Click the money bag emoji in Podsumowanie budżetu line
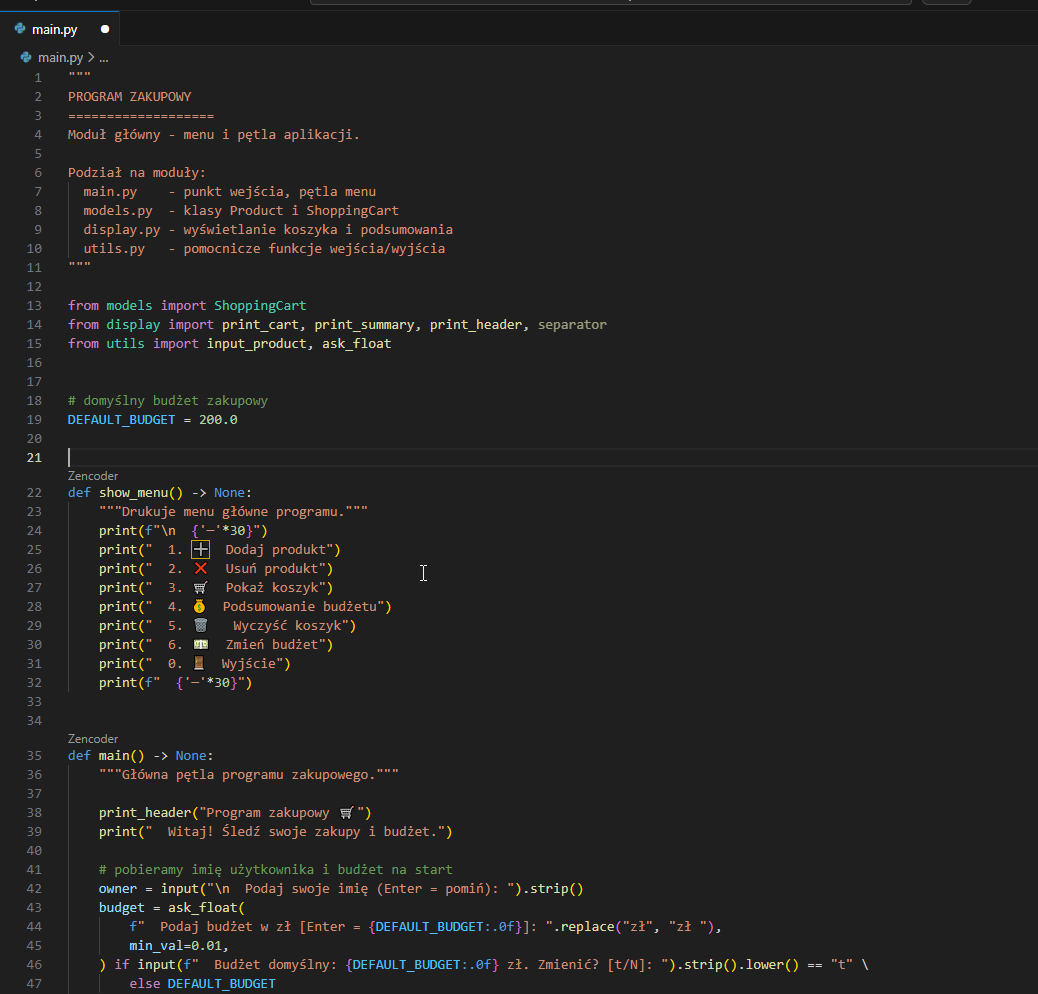1038x994 pixels. point(199,606)
